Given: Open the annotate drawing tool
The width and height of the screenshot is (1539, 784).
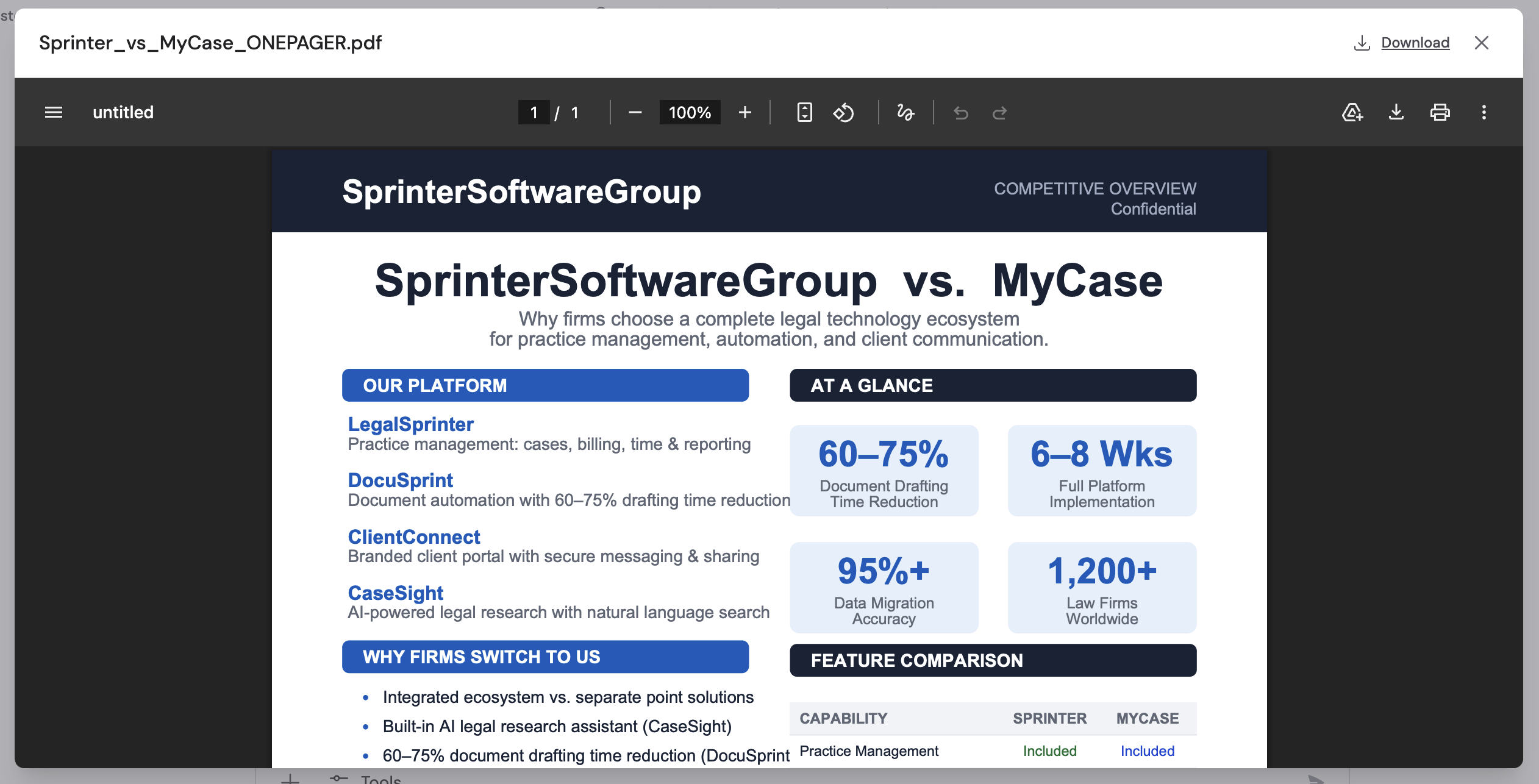Looking at the screenshot, I should point(905,112).
